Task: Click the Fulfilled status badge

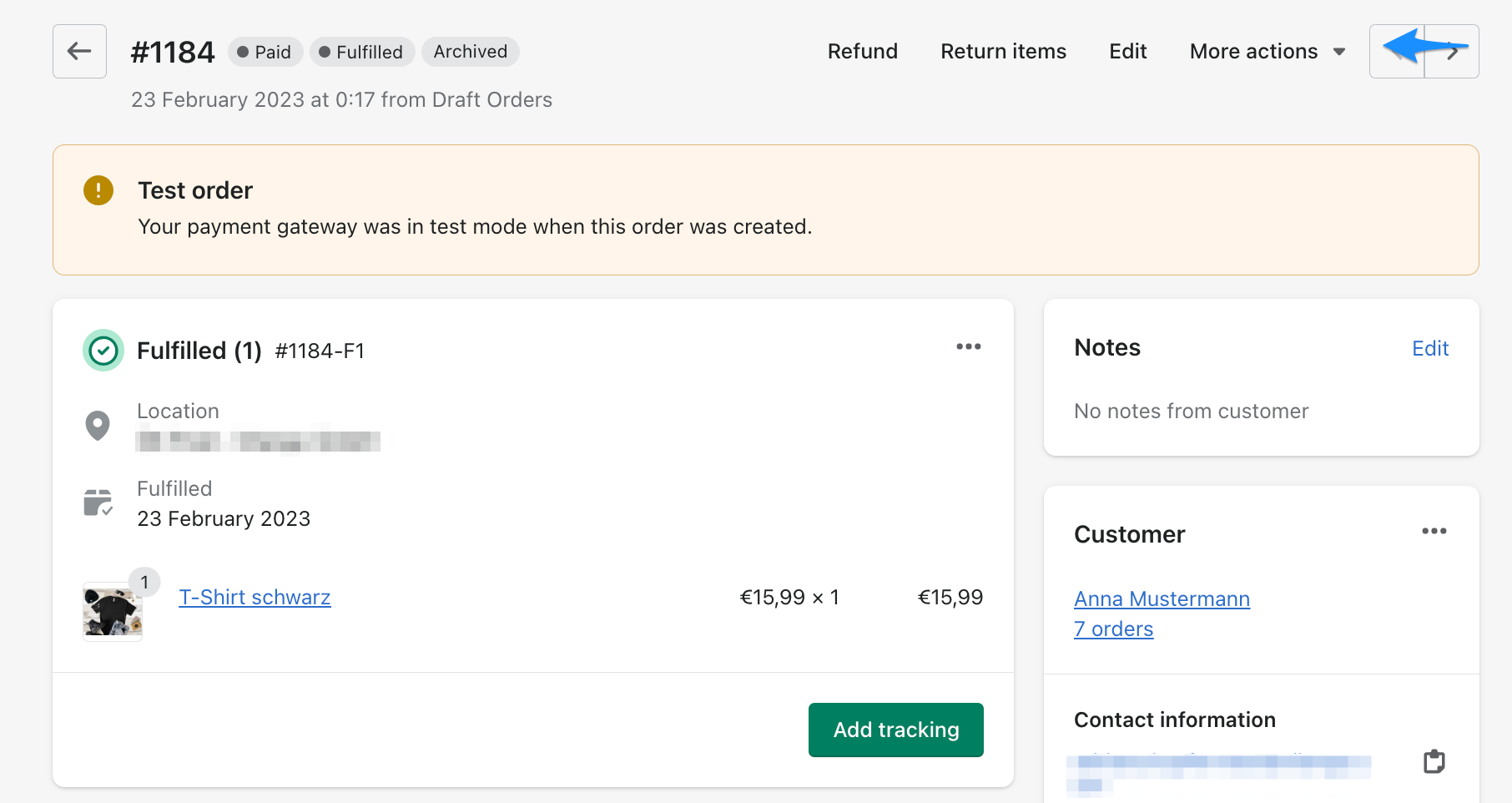Action: click(x=362, y=52)
